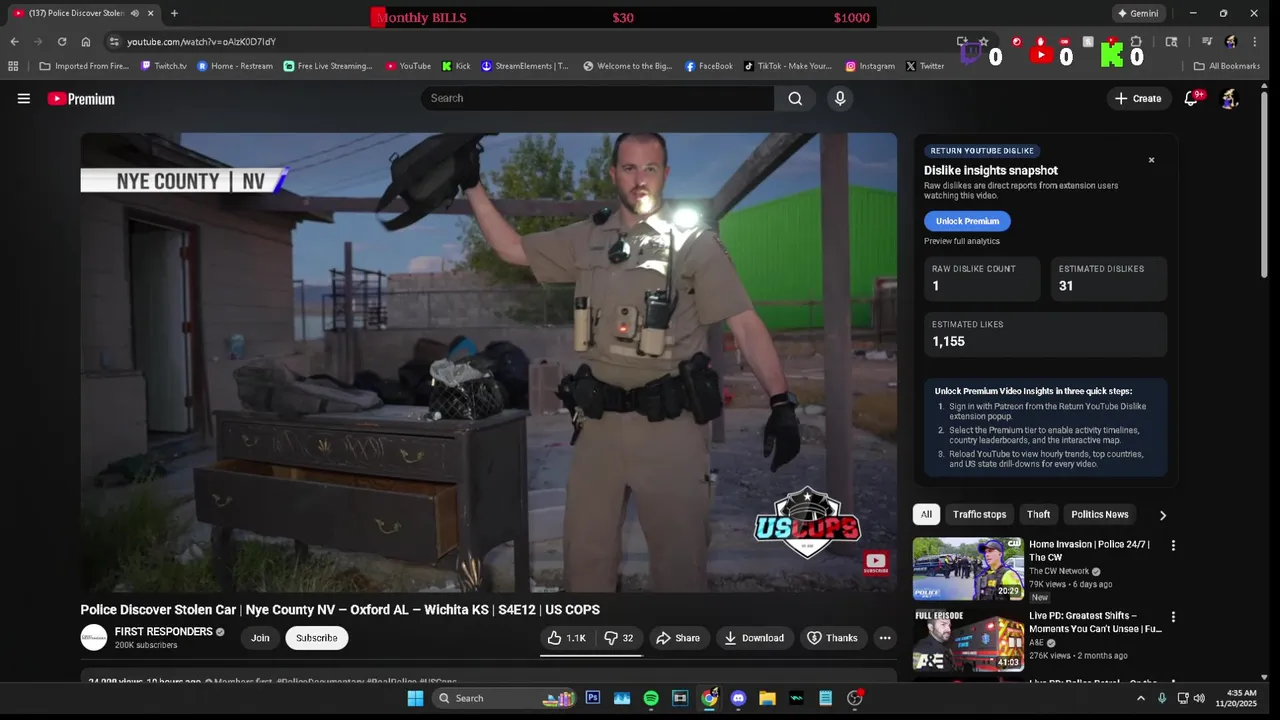Image resolution: width=1280 pixels, height=720 pixels.
Task: Open Chrome three-dot menu
Action: [1254, 42]
